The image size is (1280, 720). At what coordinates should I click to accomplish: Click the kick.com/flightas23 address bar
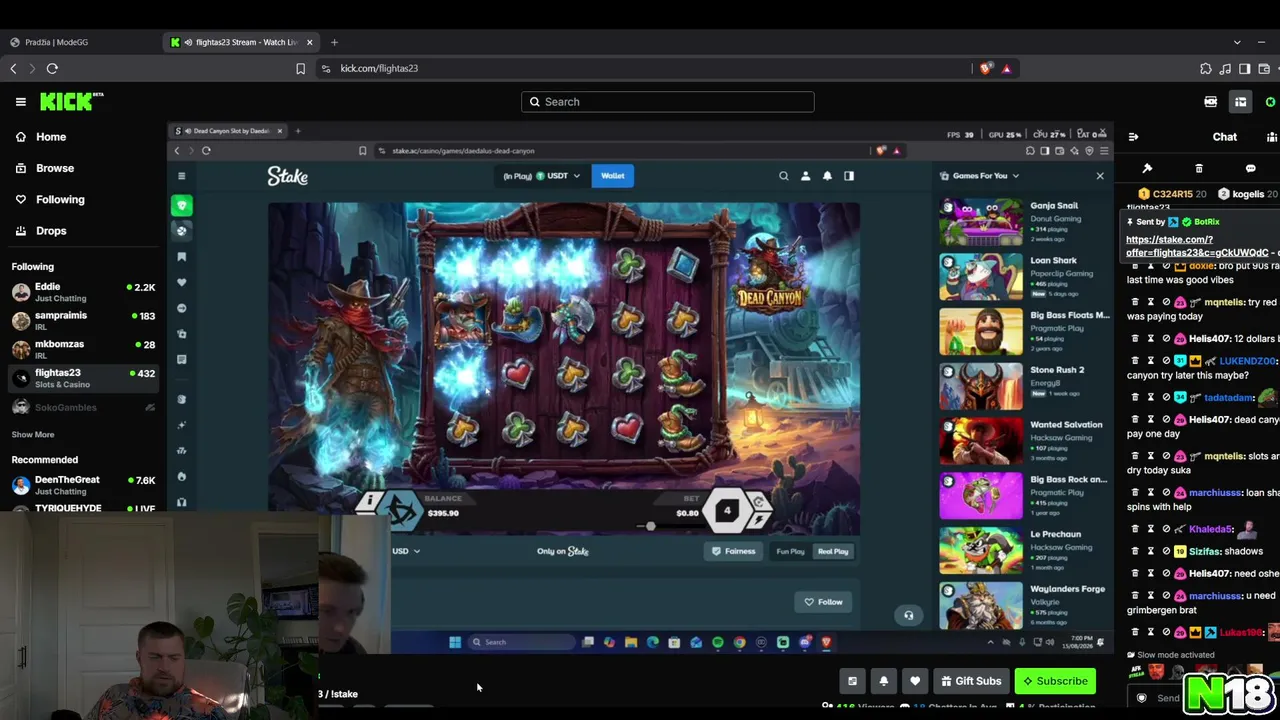[x=640, y=68]
